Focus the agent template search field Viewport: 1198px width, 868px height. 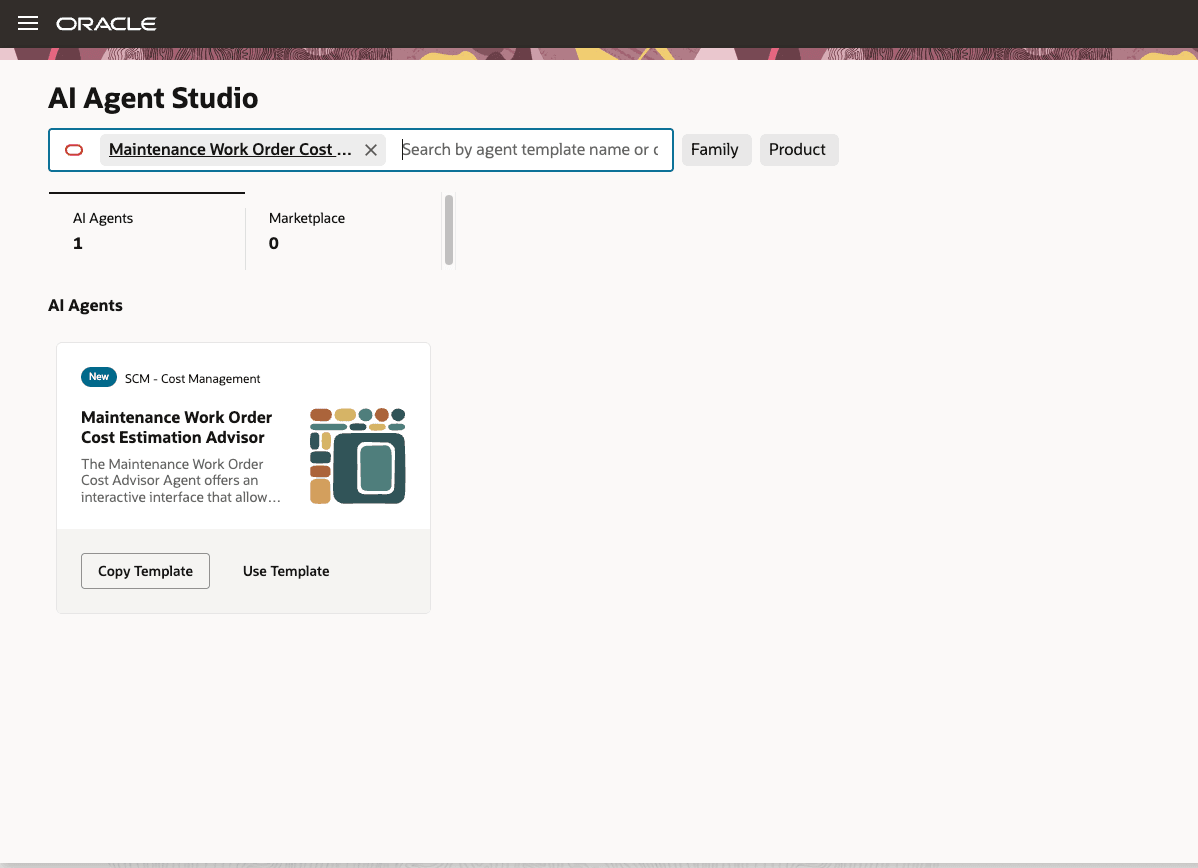530,150
